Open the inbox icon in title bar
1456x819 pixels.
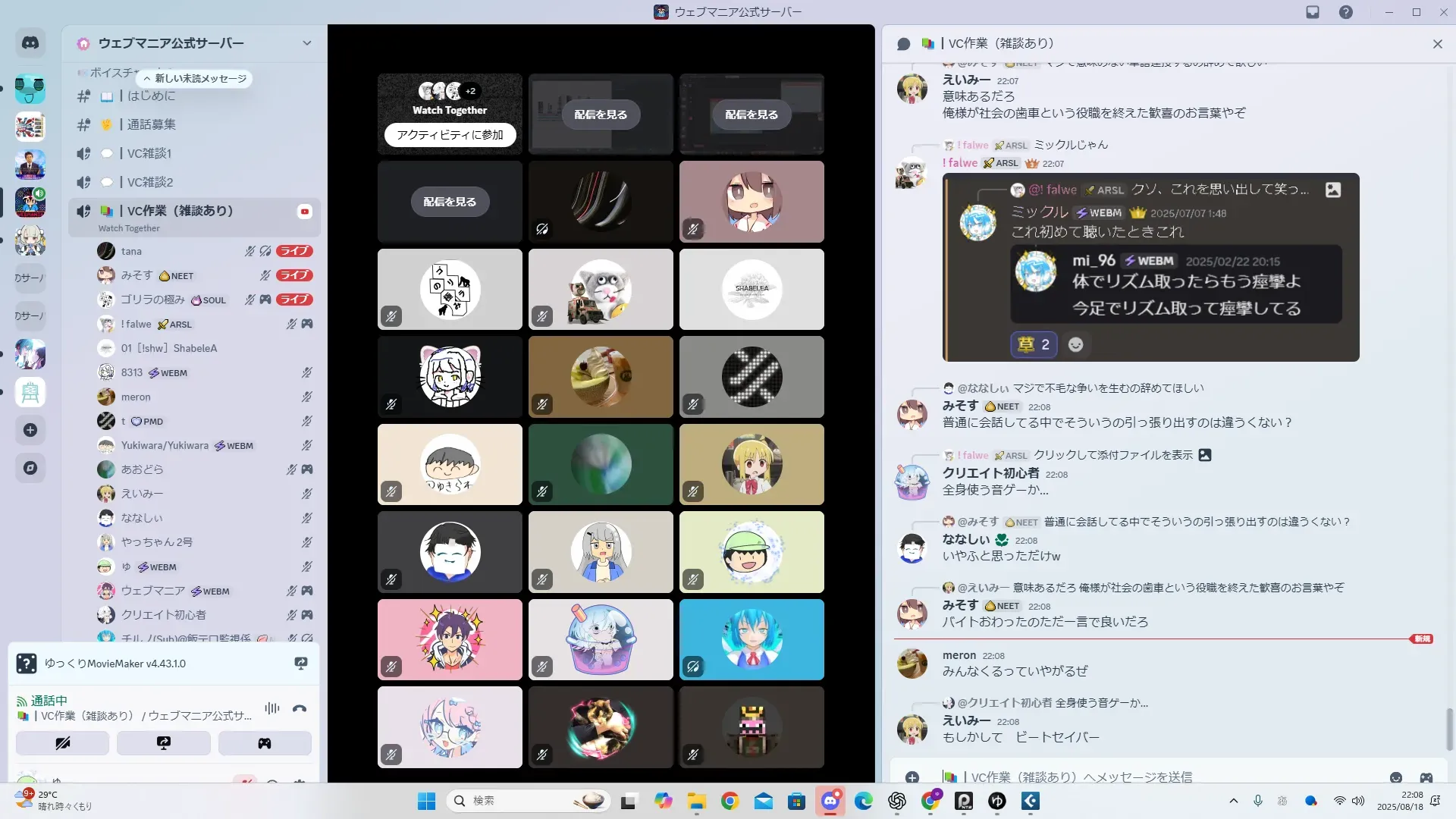1313,12
